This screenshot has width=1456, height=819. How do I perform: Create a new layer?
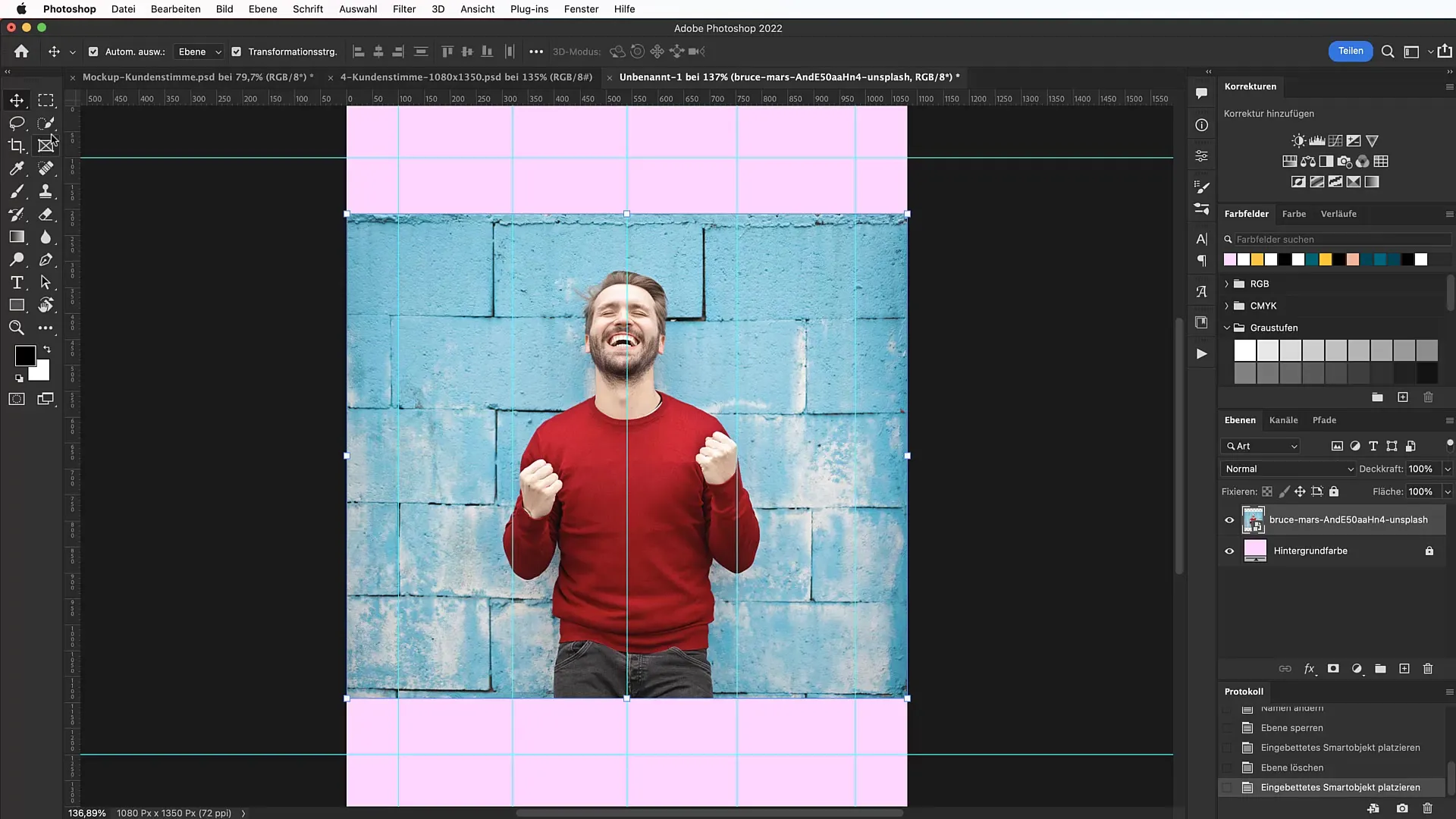pyautogui.click(x=1404, y=669)
